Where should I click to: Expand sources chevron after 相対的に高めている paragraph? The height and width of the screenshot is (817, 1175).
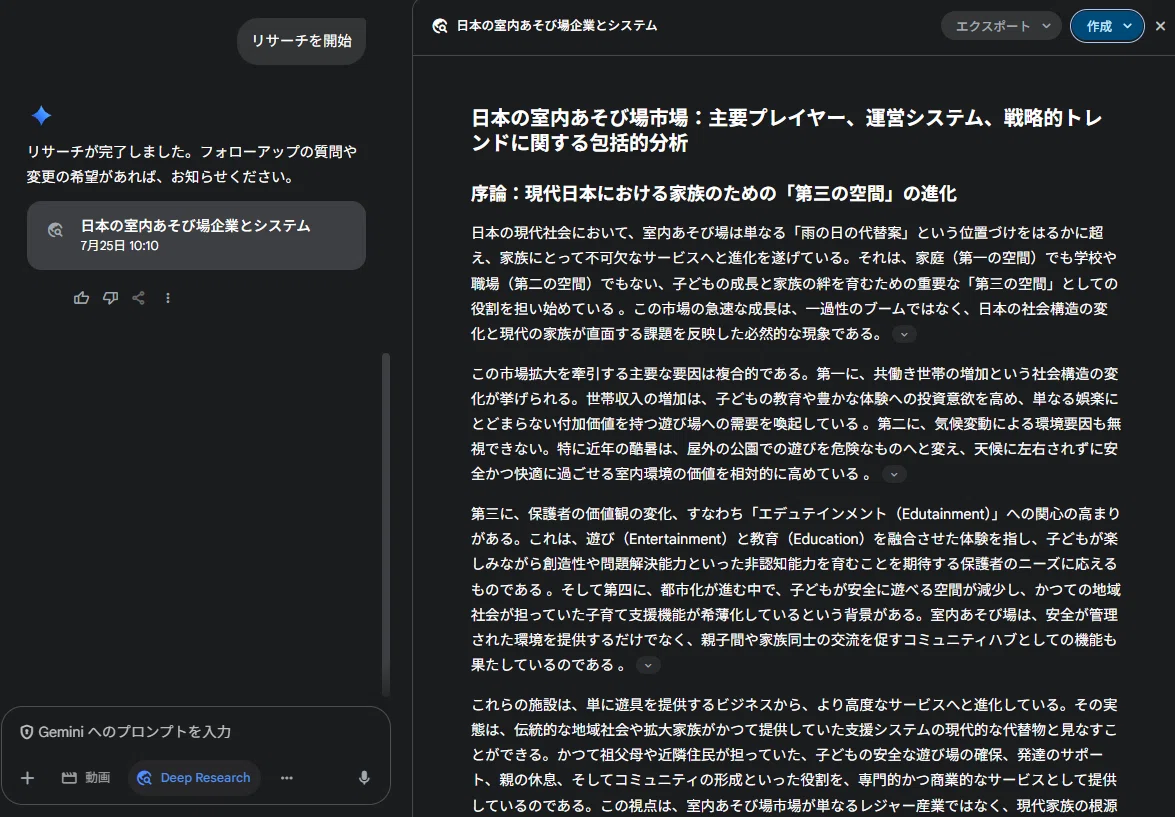[x=894, y=474]
